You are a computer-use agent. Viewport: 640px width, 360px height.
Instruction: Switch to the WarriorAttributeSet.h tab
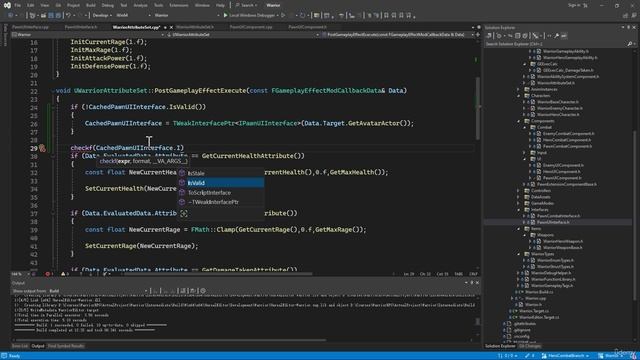195,27
